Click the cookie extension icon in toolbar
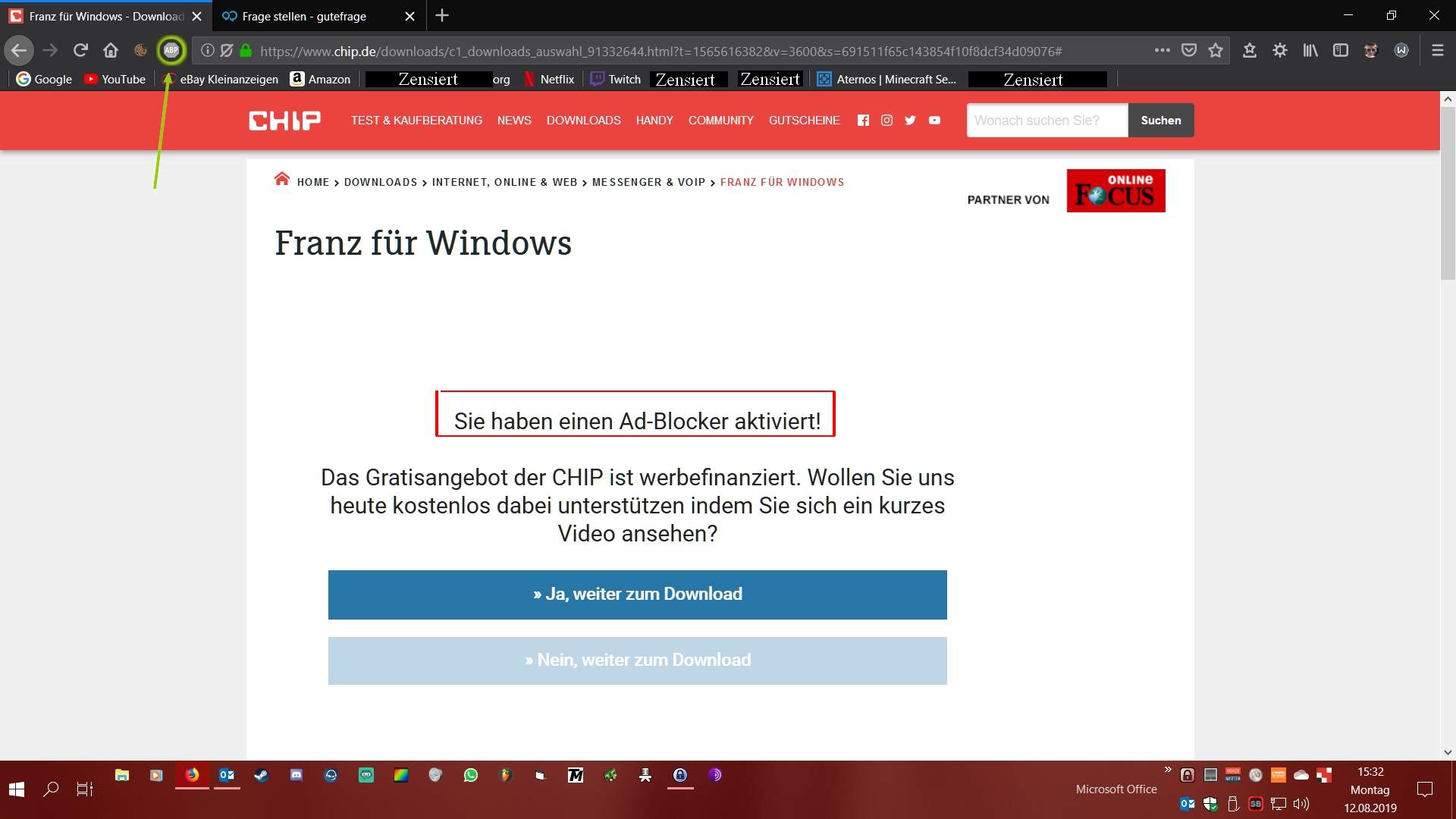The height and width of the screenshot is (819, 1456). click(x=140, y=51)
